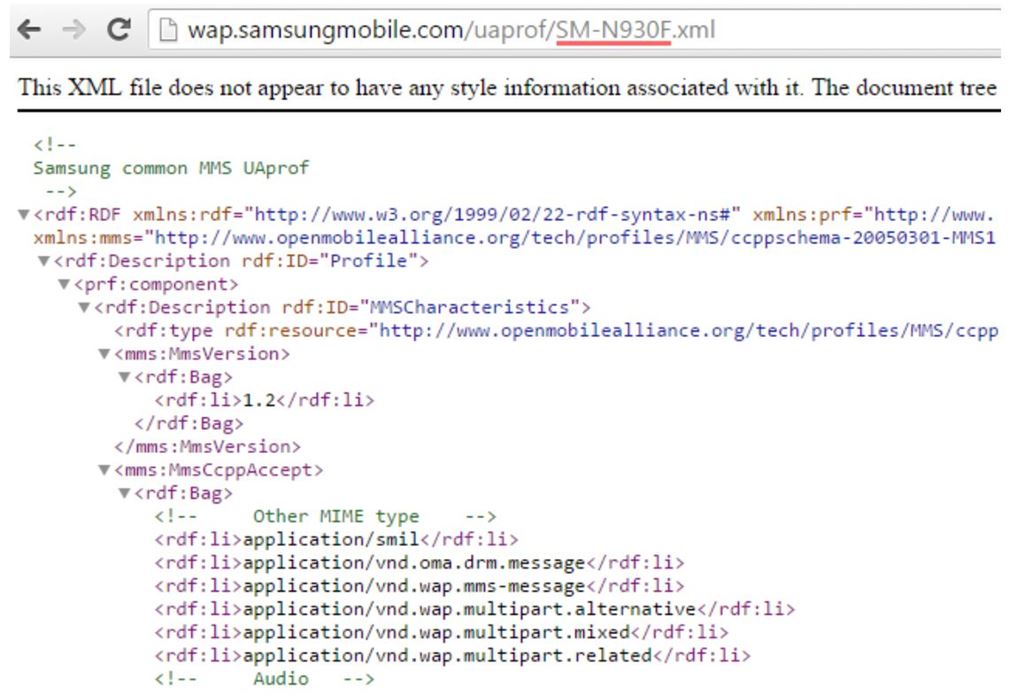Click the Other MIME type comment

(x=335, y=516)
